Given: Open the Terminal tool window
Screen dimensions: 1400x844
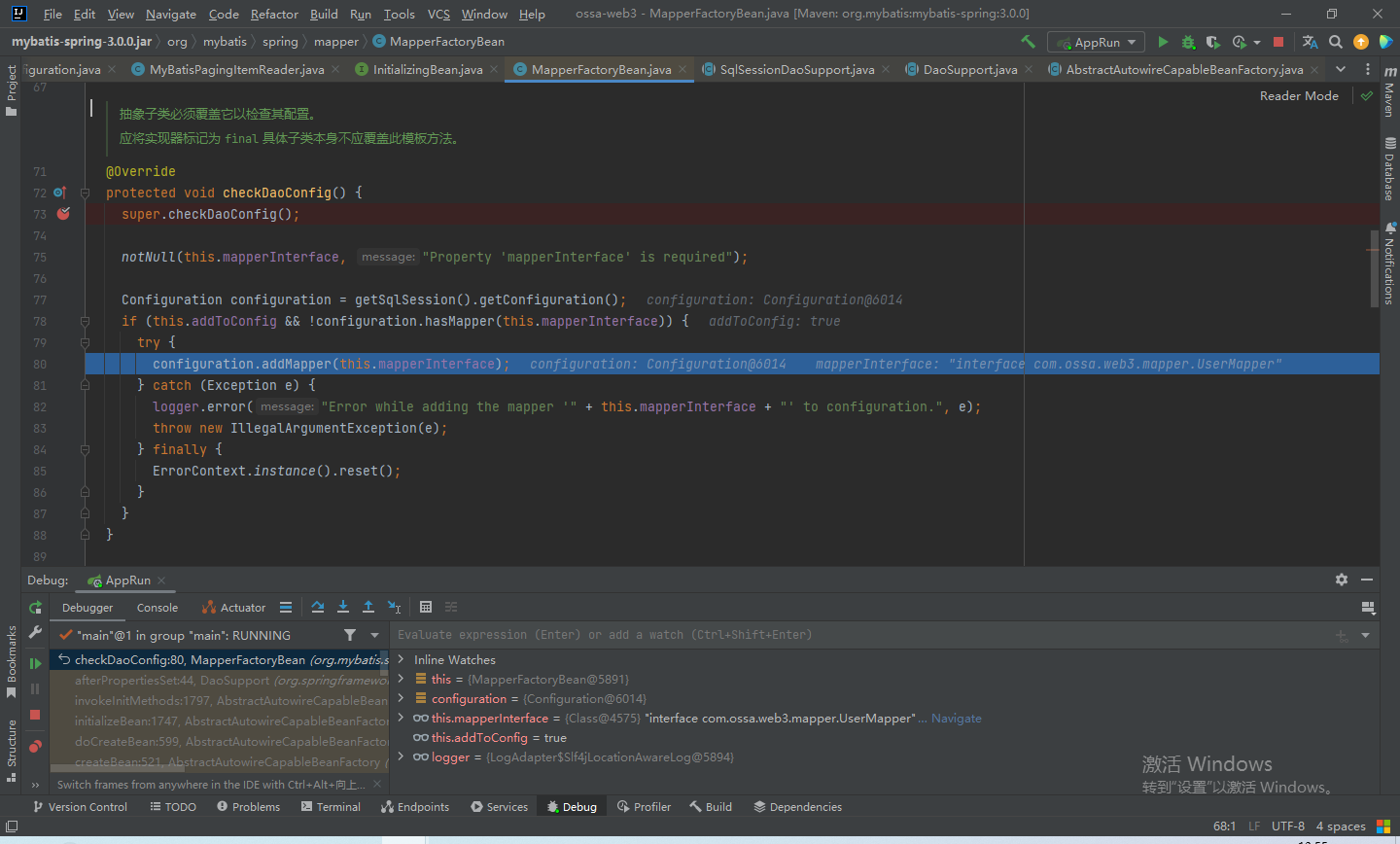Looking at the screenshot, I should click(x=331, y=807).
